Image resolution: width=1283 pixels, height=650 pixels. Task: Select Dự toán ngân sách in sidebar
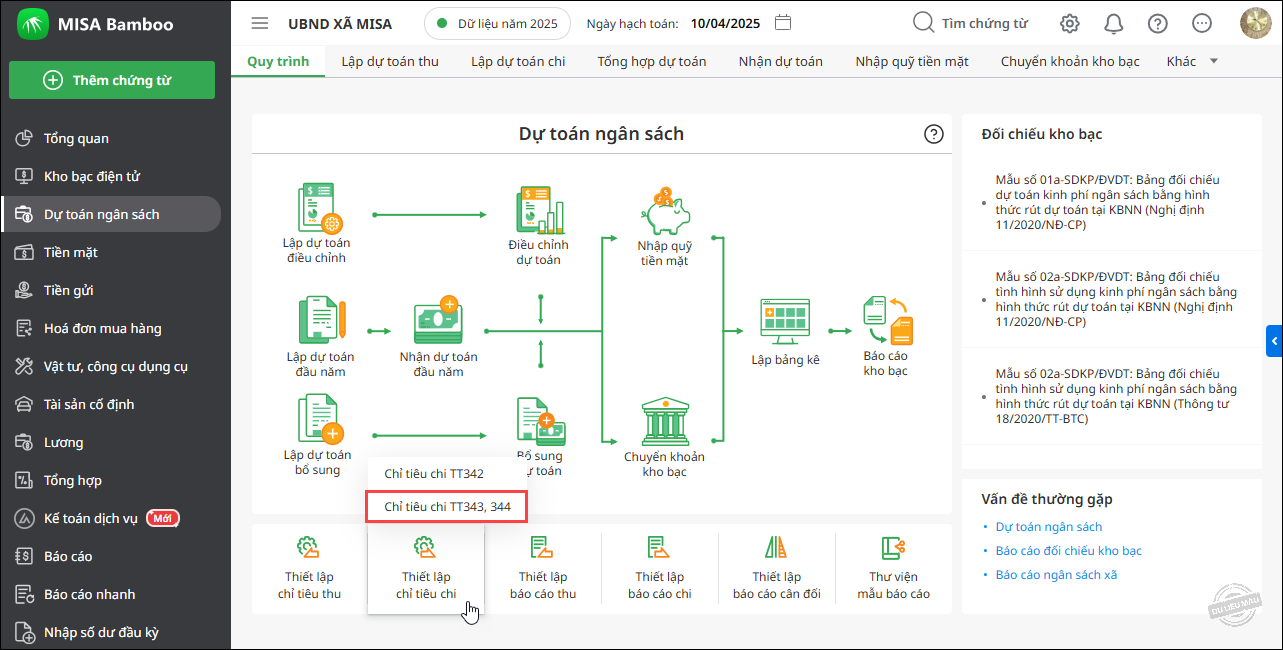click(x=112, y=214)
